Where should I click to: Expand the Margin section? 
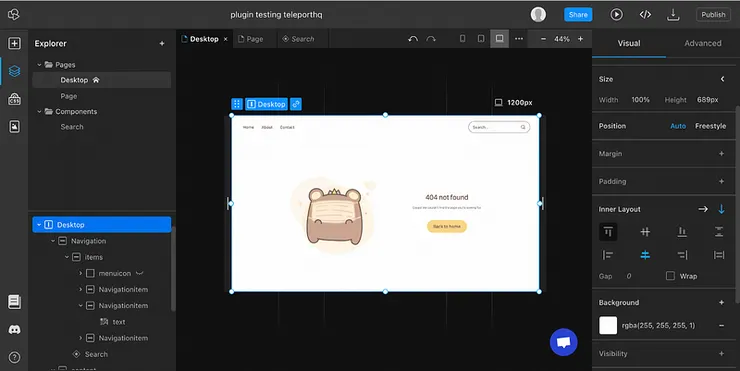pos(721,153)
